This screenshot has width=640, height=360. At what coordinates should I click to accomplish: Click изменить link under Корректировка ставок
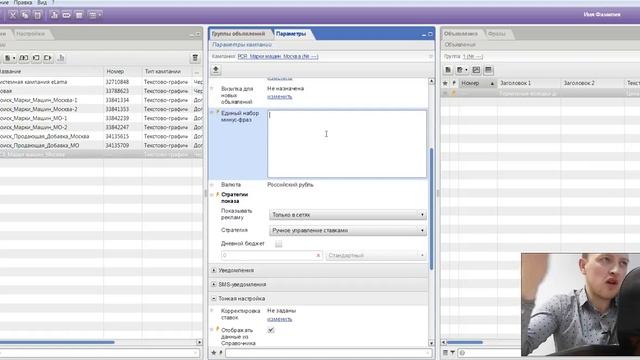coord(280,319)
